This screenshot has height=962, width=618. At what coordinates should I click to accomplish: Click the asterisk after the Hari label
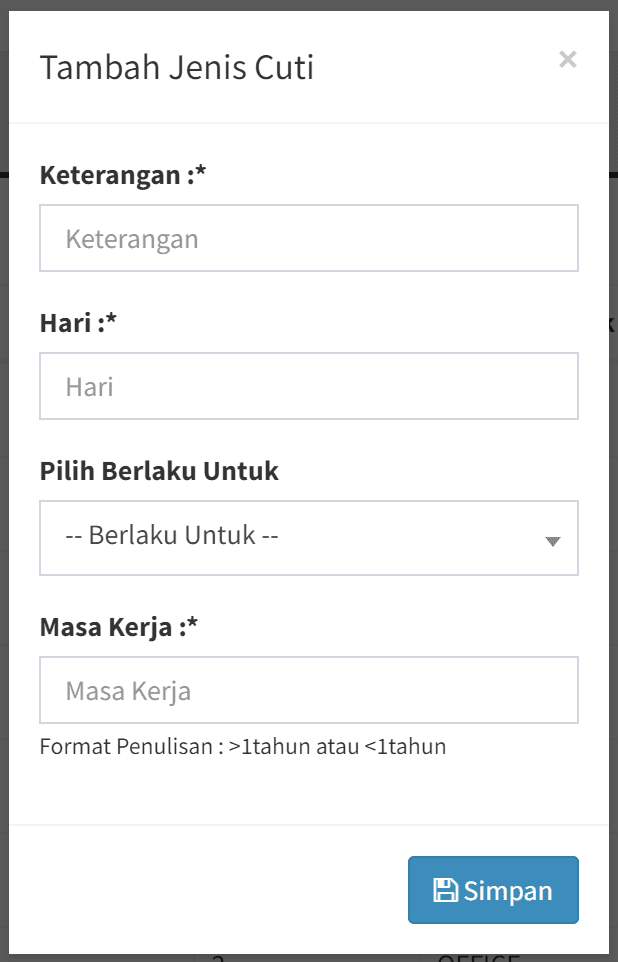click(x=112, y=322)
